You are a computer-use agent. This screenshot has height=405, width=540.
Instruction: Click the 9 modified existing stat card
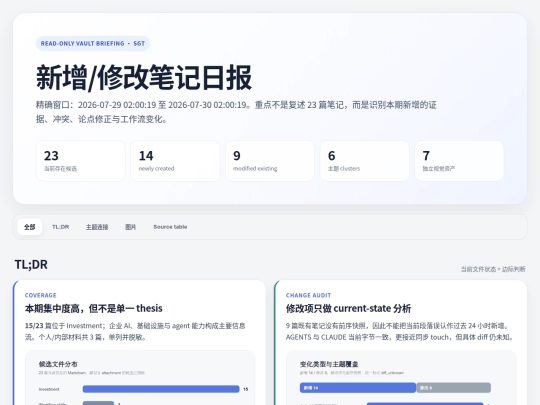click(270, 161)
